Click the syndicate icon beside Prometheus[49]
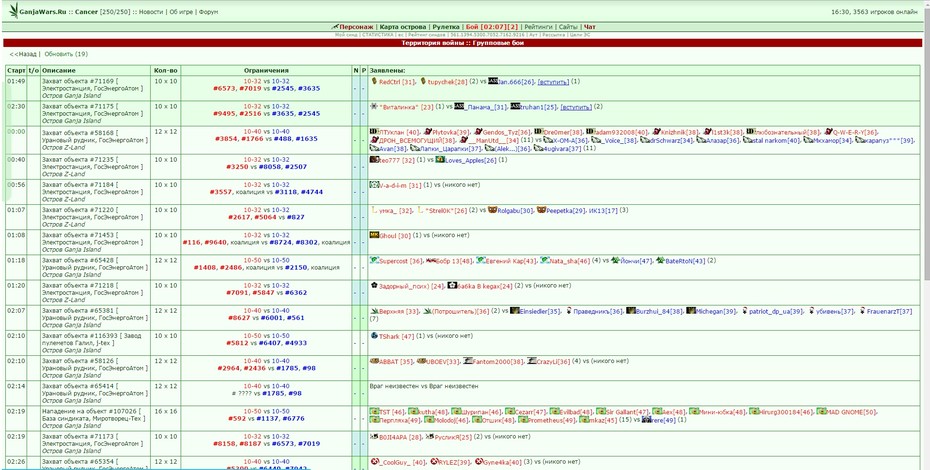The height and width of the screenshot is (470, 930). (x=523, y=420)
